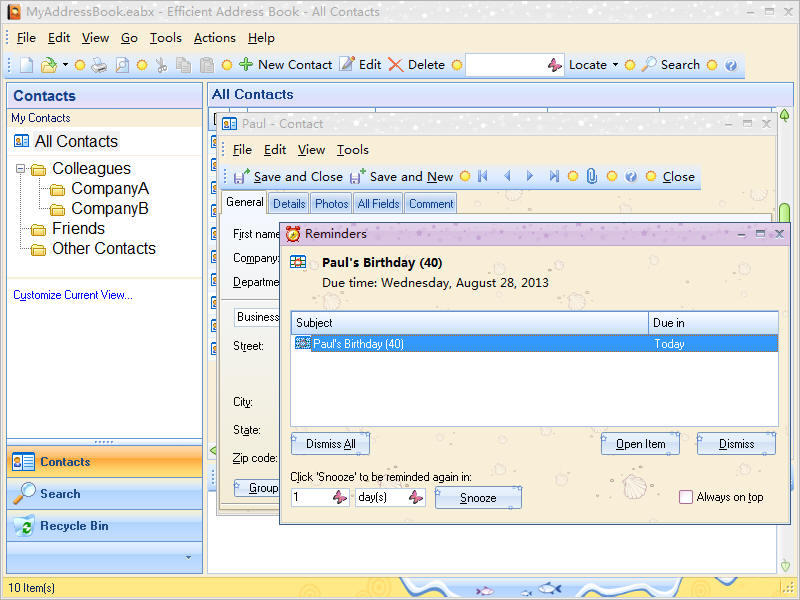The image size is (800, 600).
Task: Go to last record icon
Action: [554, 177]
